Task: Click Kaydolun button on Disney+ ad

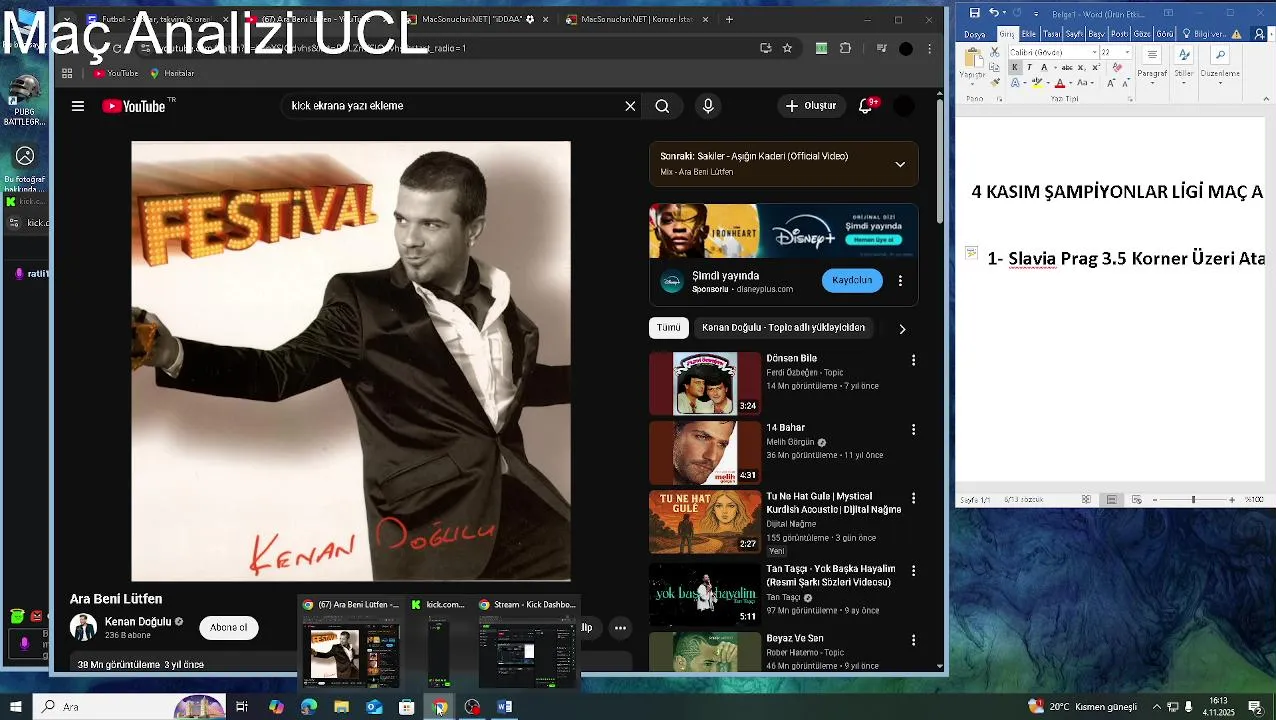Action: pyautogui.click(x=852, y=281)
